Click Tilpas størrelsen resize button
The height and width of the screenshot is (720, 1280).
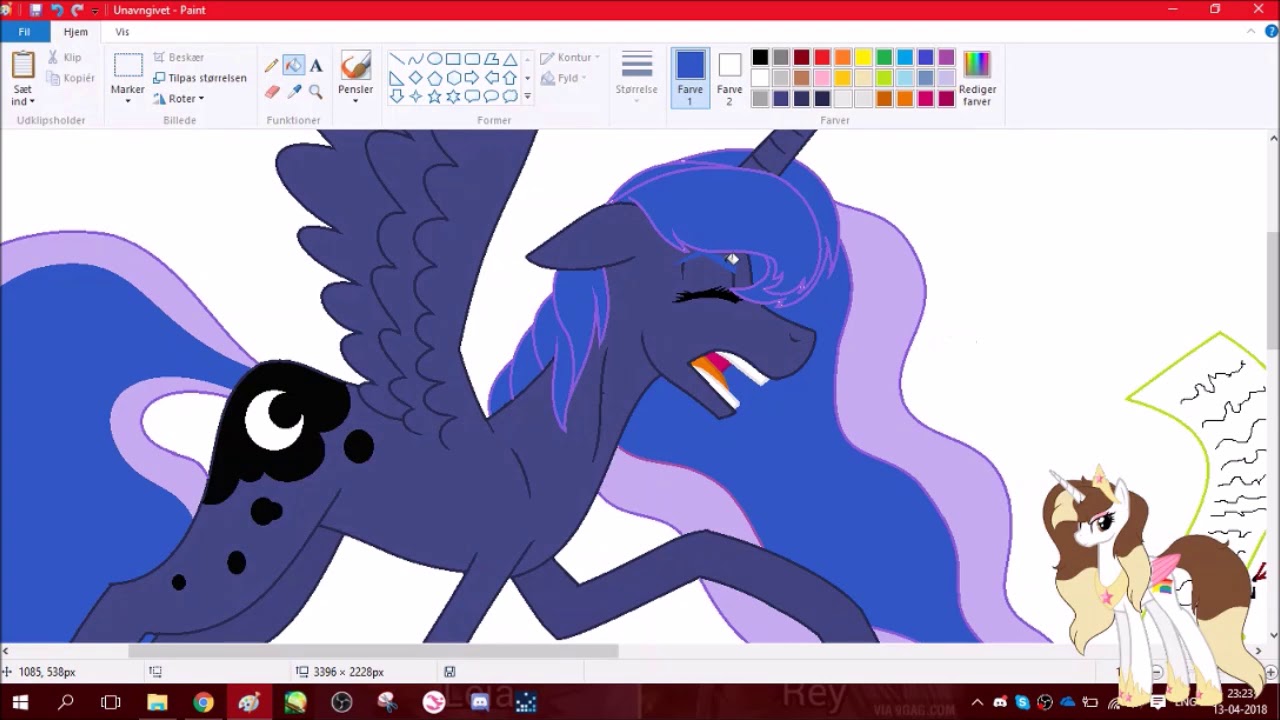coord(200,78)
